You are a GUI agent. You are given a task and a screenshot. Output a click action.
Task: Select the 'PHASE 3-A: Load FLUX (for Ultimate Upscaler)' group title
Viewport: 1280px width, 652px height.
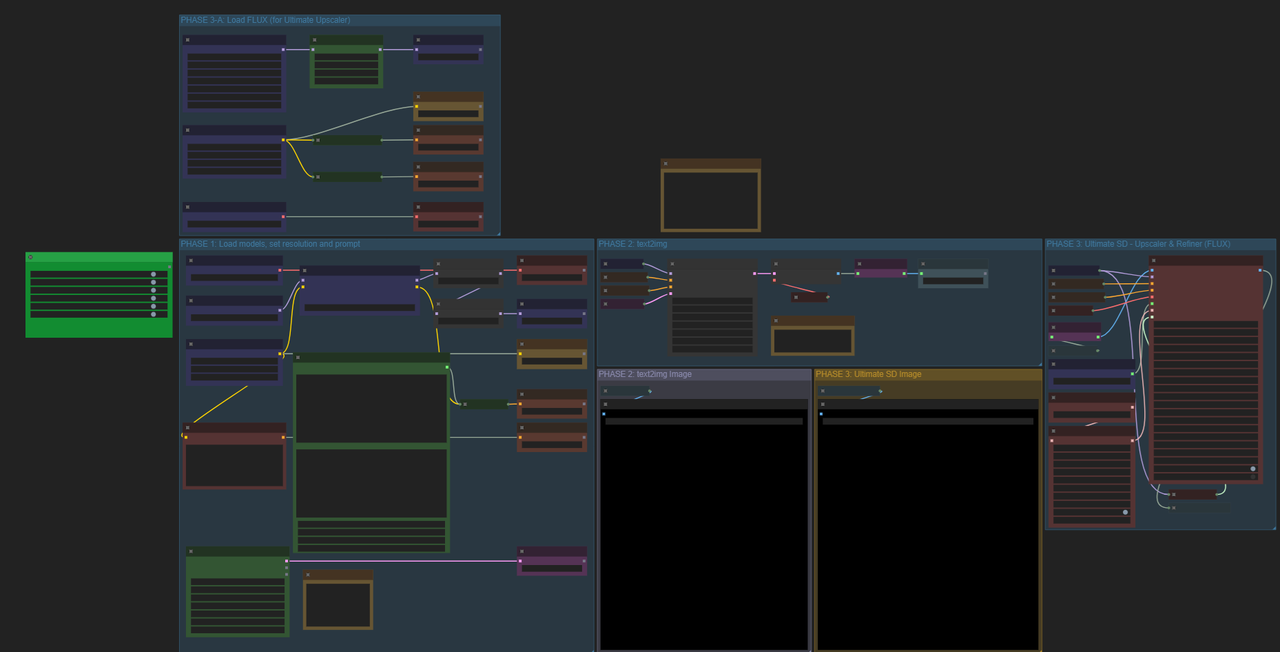click(x=266, y=20)
